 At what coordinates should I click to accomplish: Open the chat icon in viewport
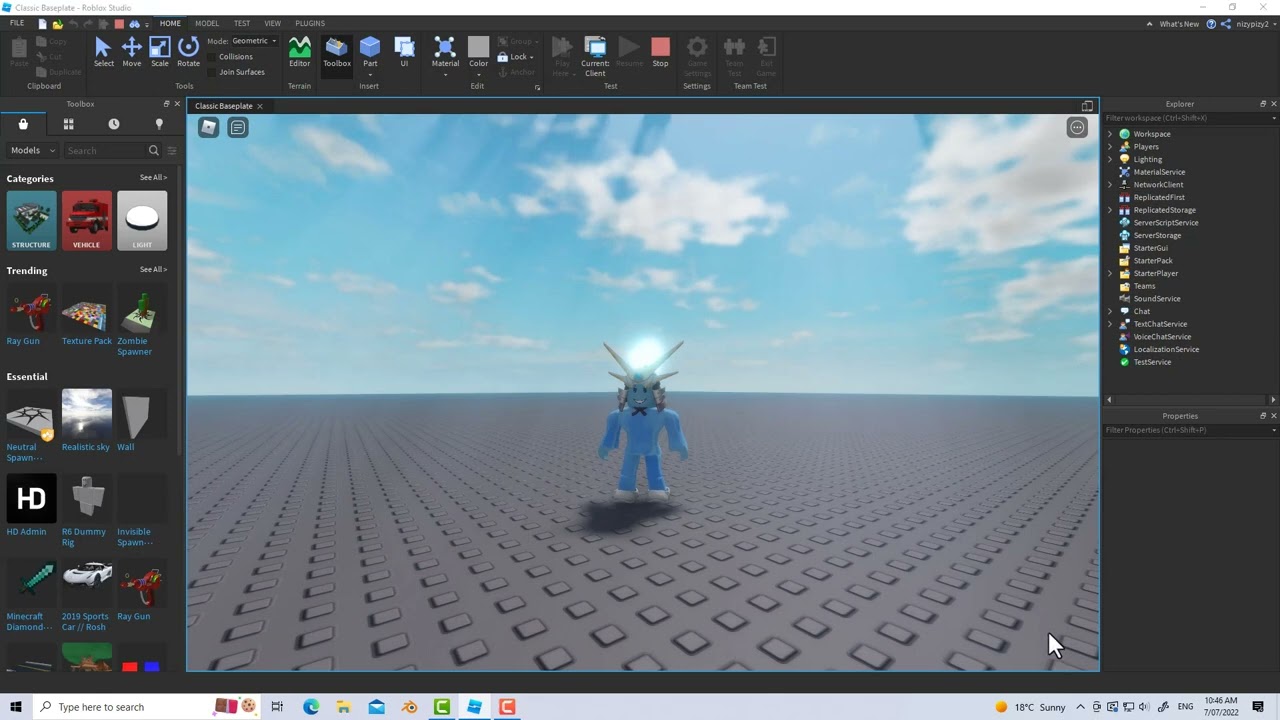point(238,127)
